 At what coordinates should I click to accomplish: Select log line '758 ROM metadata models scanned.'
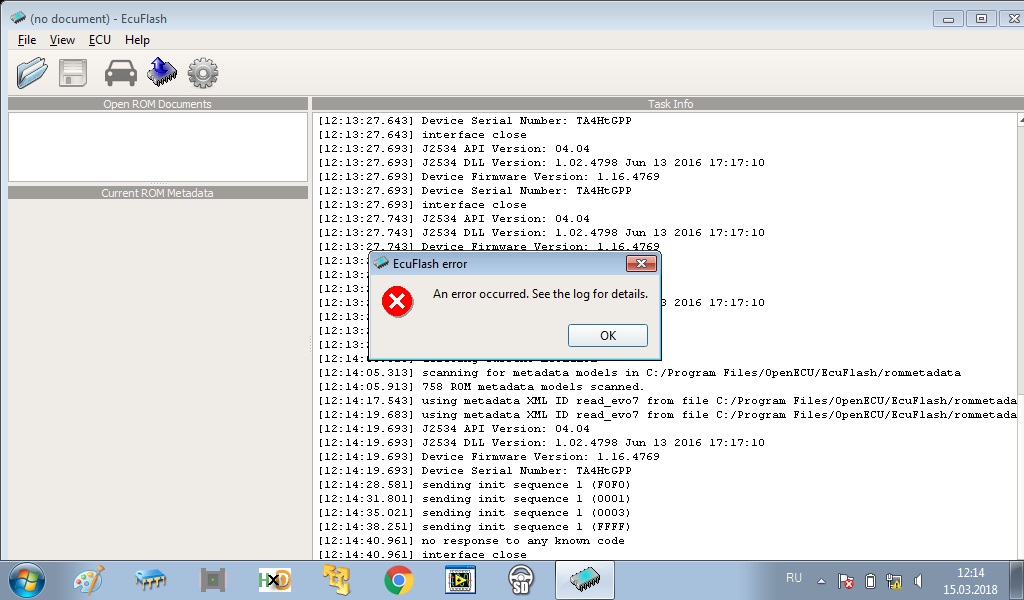tap(482, 387)
